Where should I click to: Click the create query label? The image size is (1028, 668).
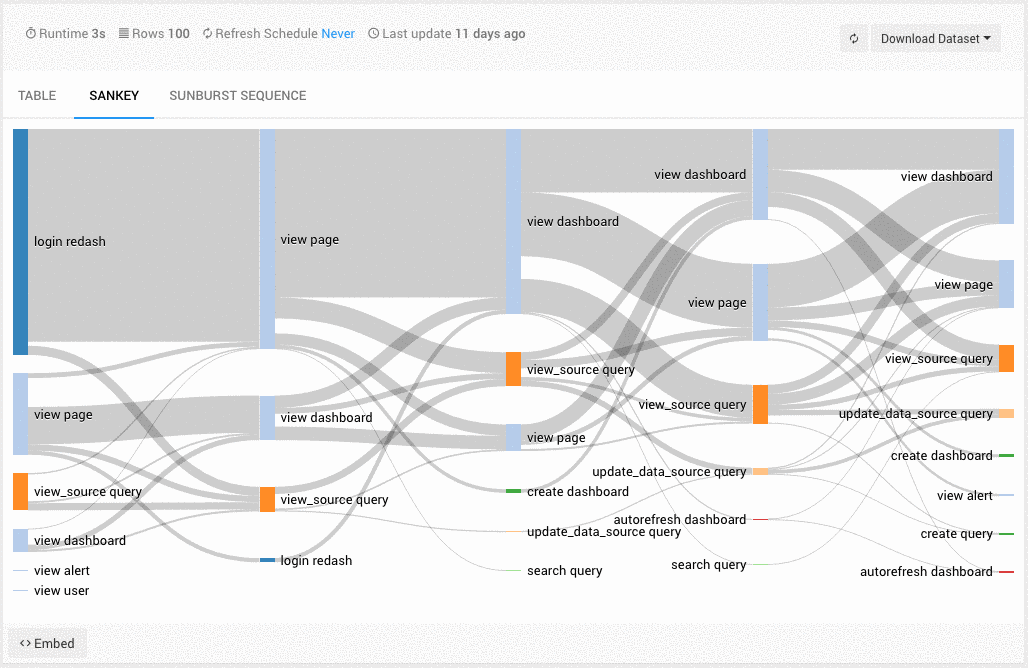coord(956,534)
